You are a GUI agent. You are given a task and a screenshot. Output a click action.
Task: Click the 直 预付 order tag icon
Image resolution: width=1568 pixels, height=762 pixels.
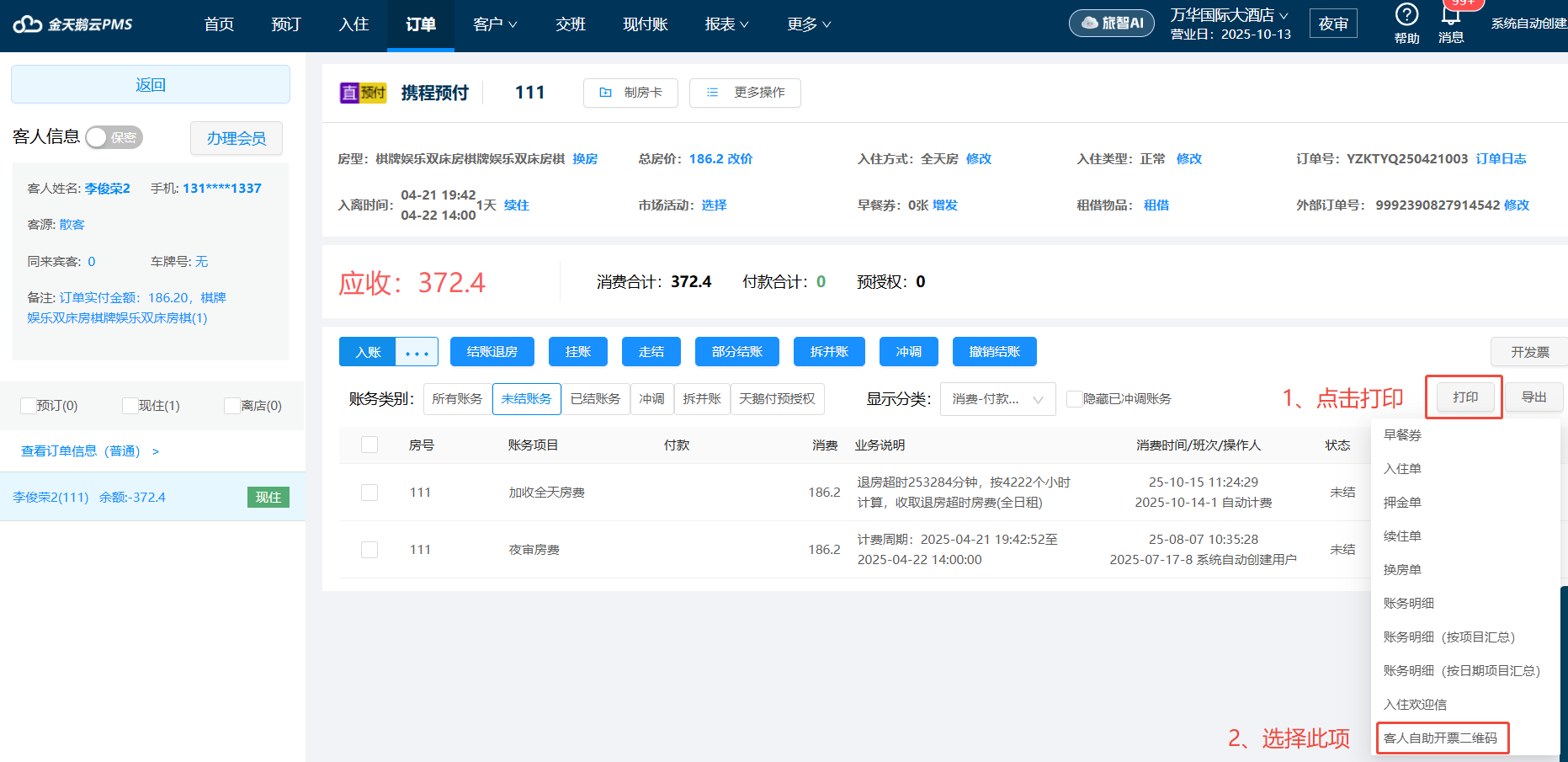pos(363,93)
